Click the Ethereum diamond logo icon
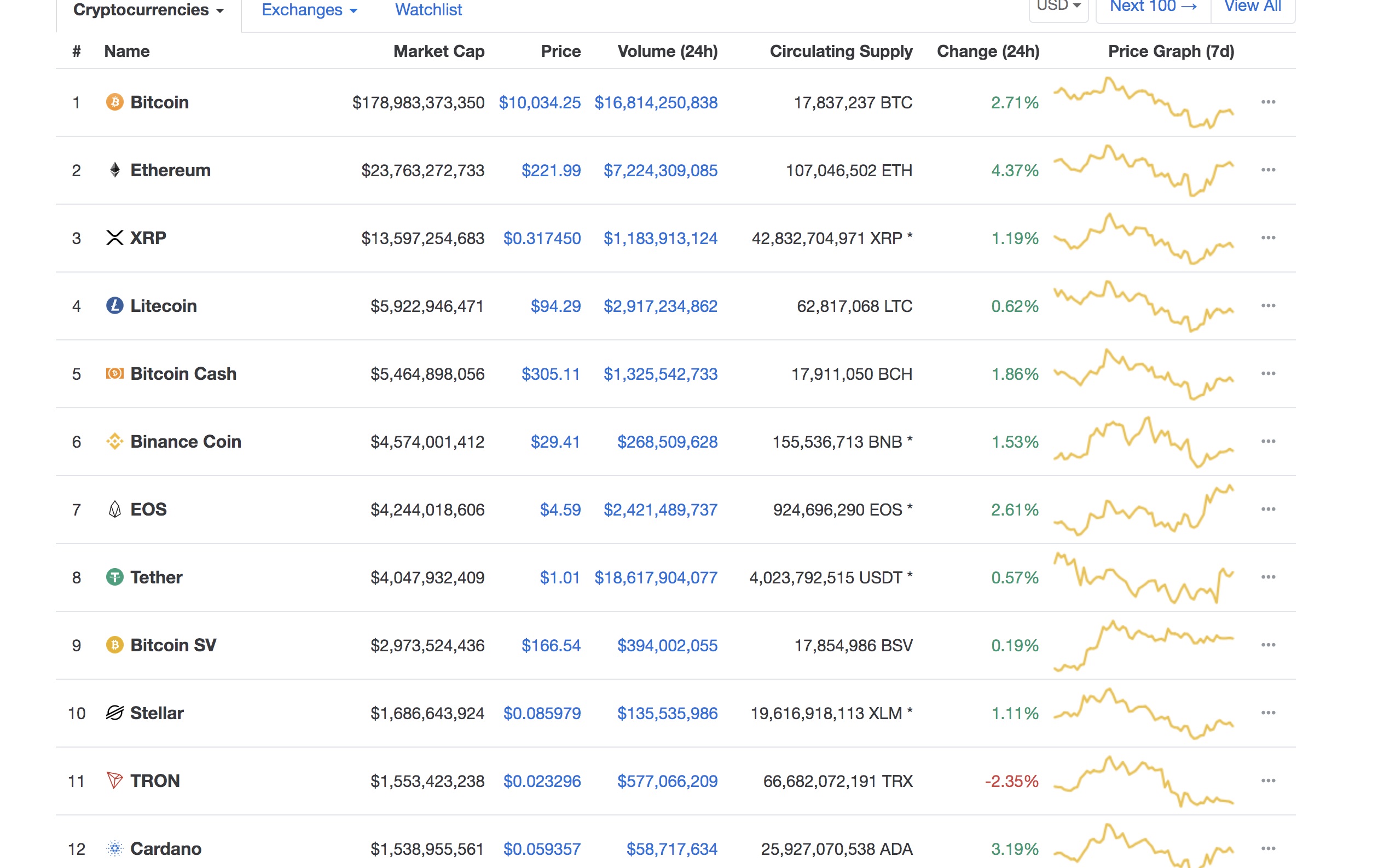The width and height of the screenshot is (1384, 868). pos(115,170)
